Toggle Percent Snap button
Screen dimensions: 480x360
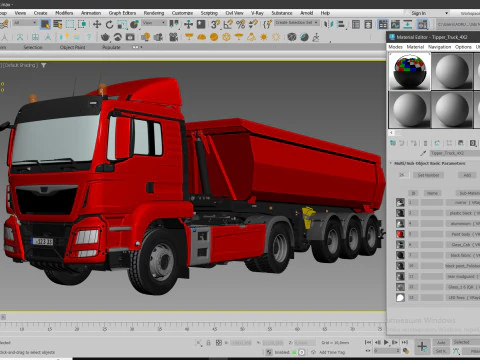[240, 24]
